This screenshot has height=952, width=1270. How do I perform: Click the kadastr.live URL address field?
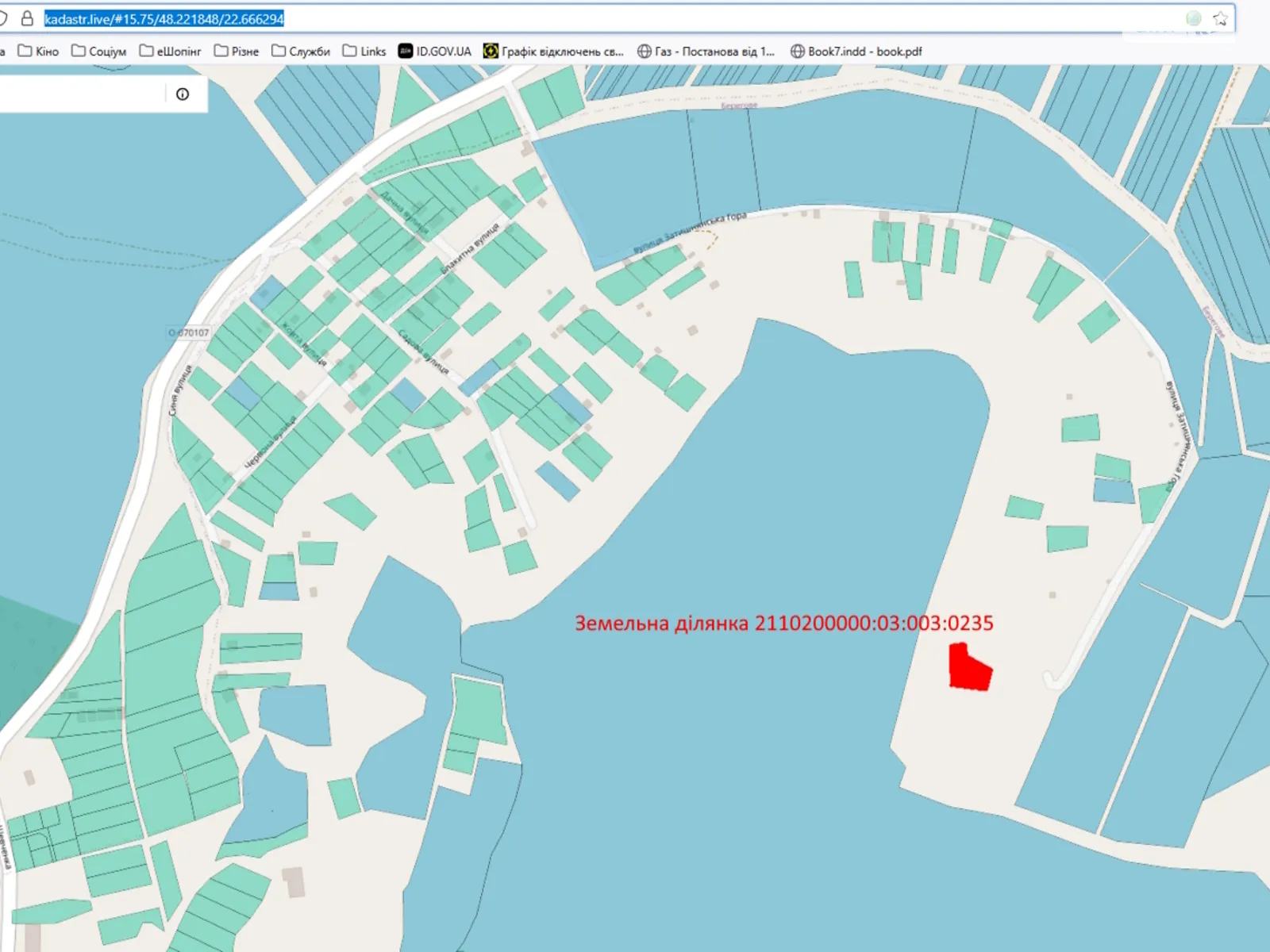coord(556,19)
